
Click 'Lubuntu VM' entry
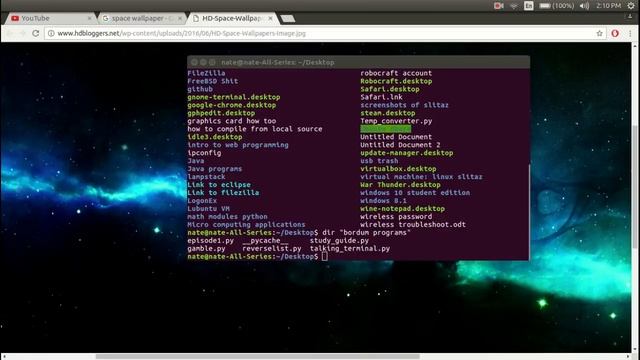[208, 209]
